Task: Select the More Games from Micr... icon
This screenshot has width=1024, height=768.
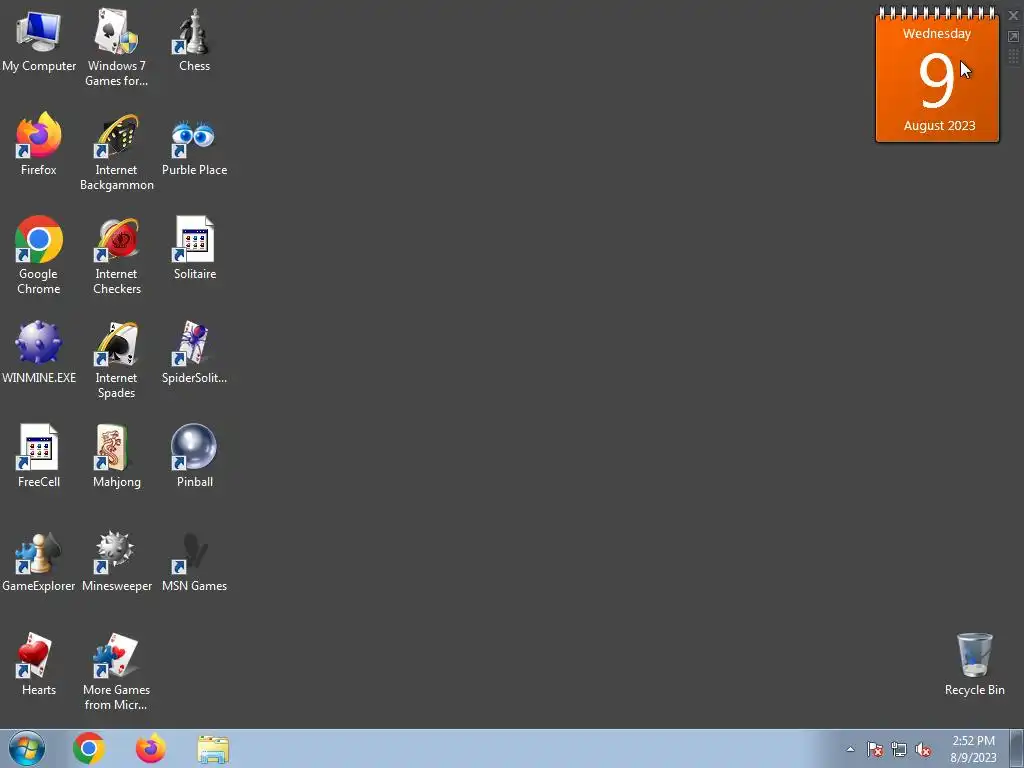Action: pos(116,672)
